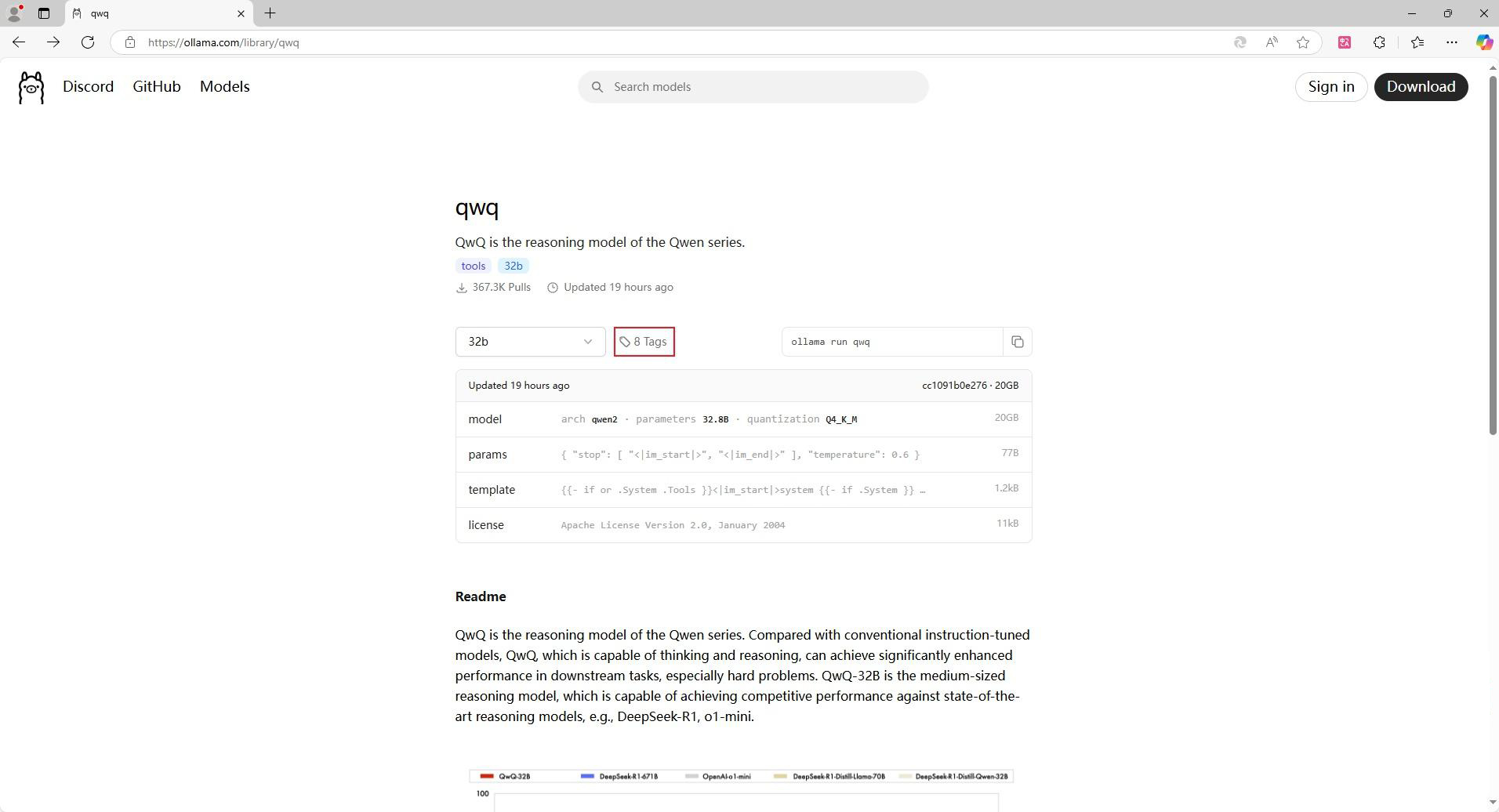Viewport: 1499px width, 812px height.
Task: Click the Ollama llama logo
Action: tap(31, 87)
